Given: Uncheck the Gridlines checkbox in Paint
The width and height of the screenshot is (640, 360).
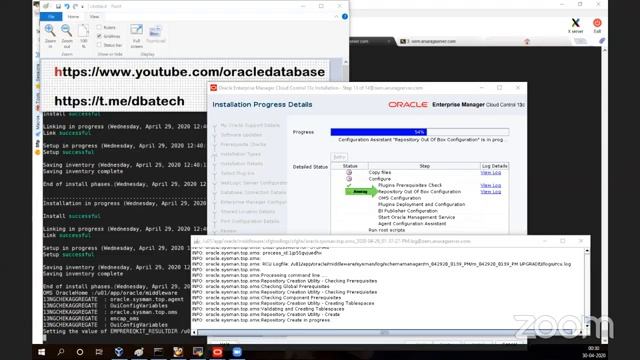Looking at the screenshot, I should coord(99,36).
